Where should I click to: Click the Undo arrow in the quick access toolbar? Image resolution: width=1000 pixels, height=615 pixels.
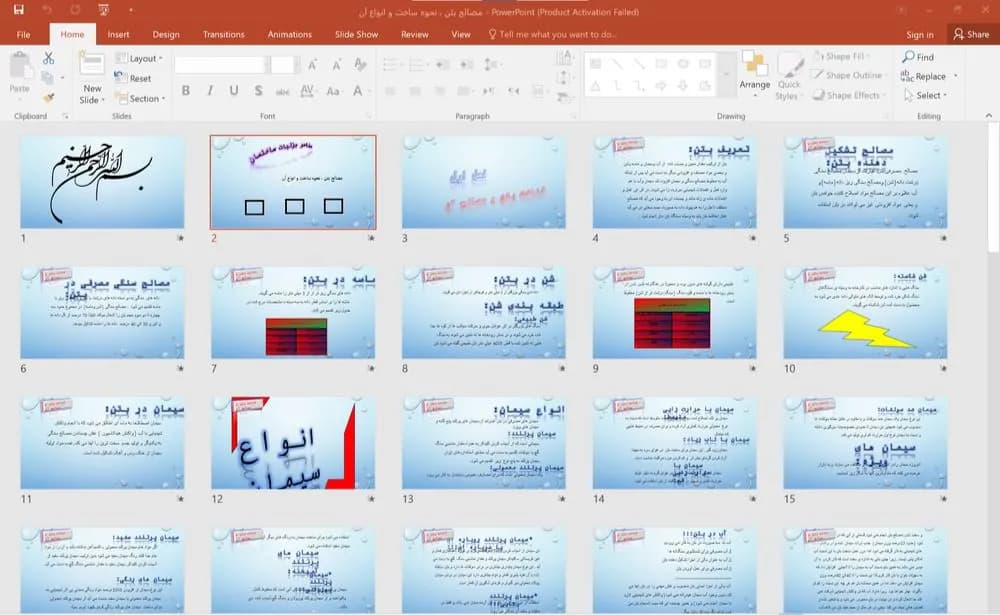47,10
